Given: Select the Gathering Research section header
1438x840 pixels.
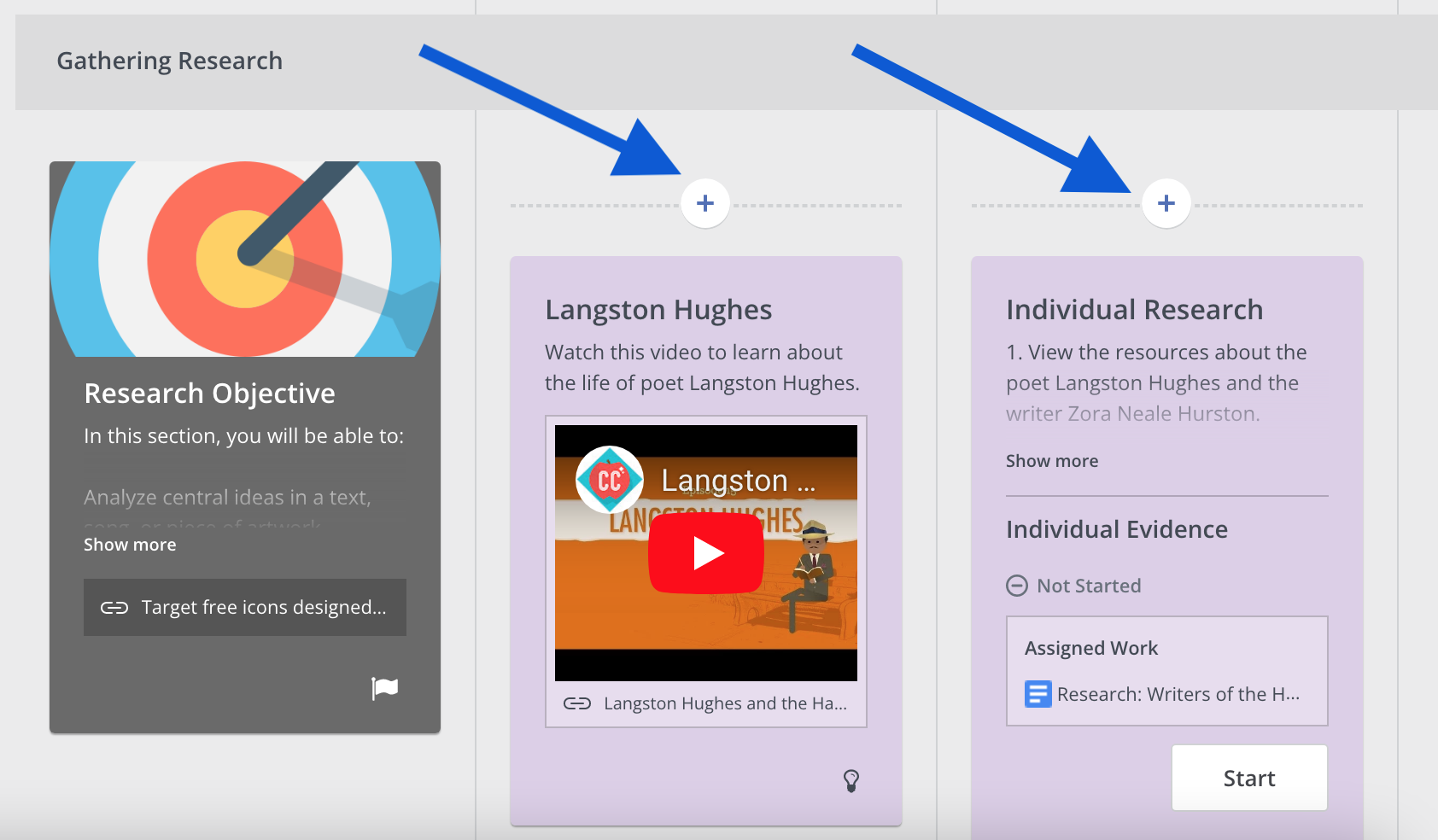Looking at the screenshot, I should [169, 61].
